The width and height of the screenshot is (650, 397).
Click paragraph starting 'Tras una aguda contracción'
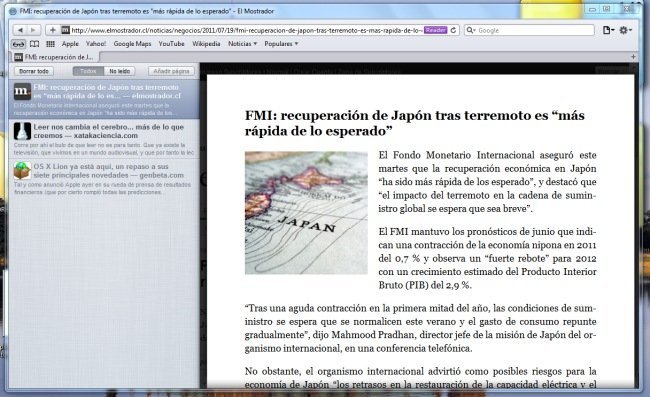[420, 328]
